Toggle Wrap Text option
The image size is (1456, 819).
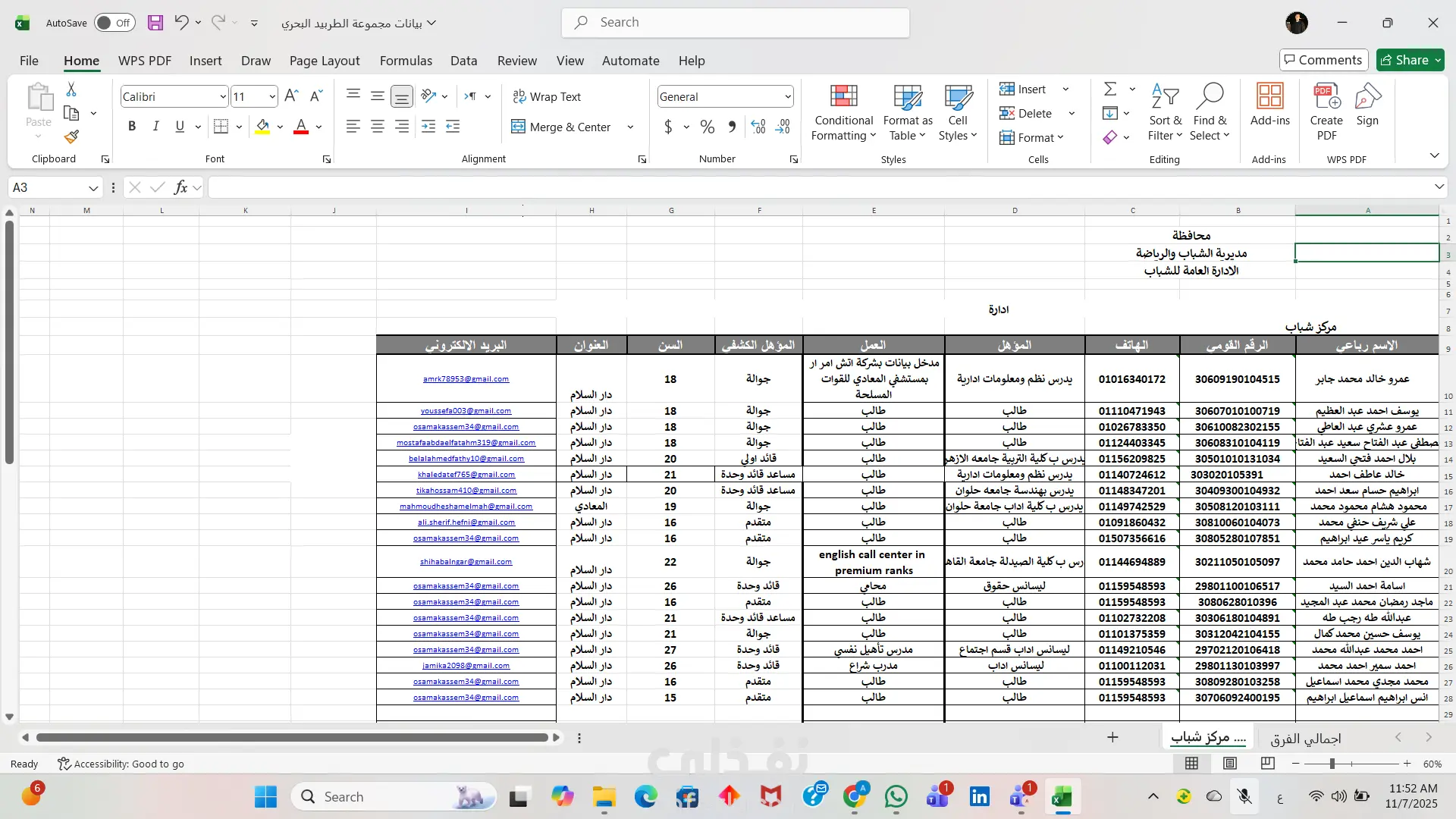point(547,96)
